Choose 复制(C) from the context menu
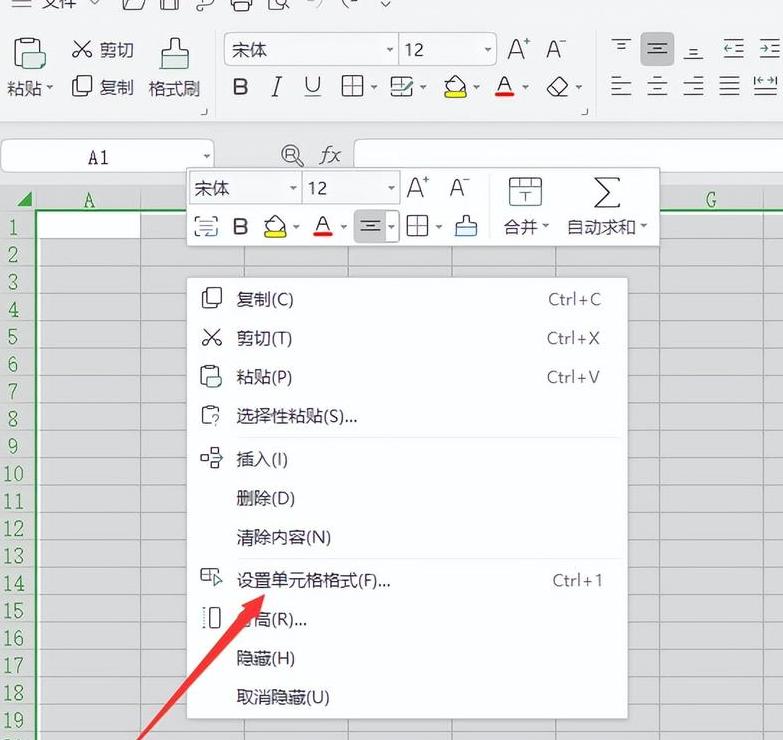This screenshot has width=783, height=740. point(407,299)
